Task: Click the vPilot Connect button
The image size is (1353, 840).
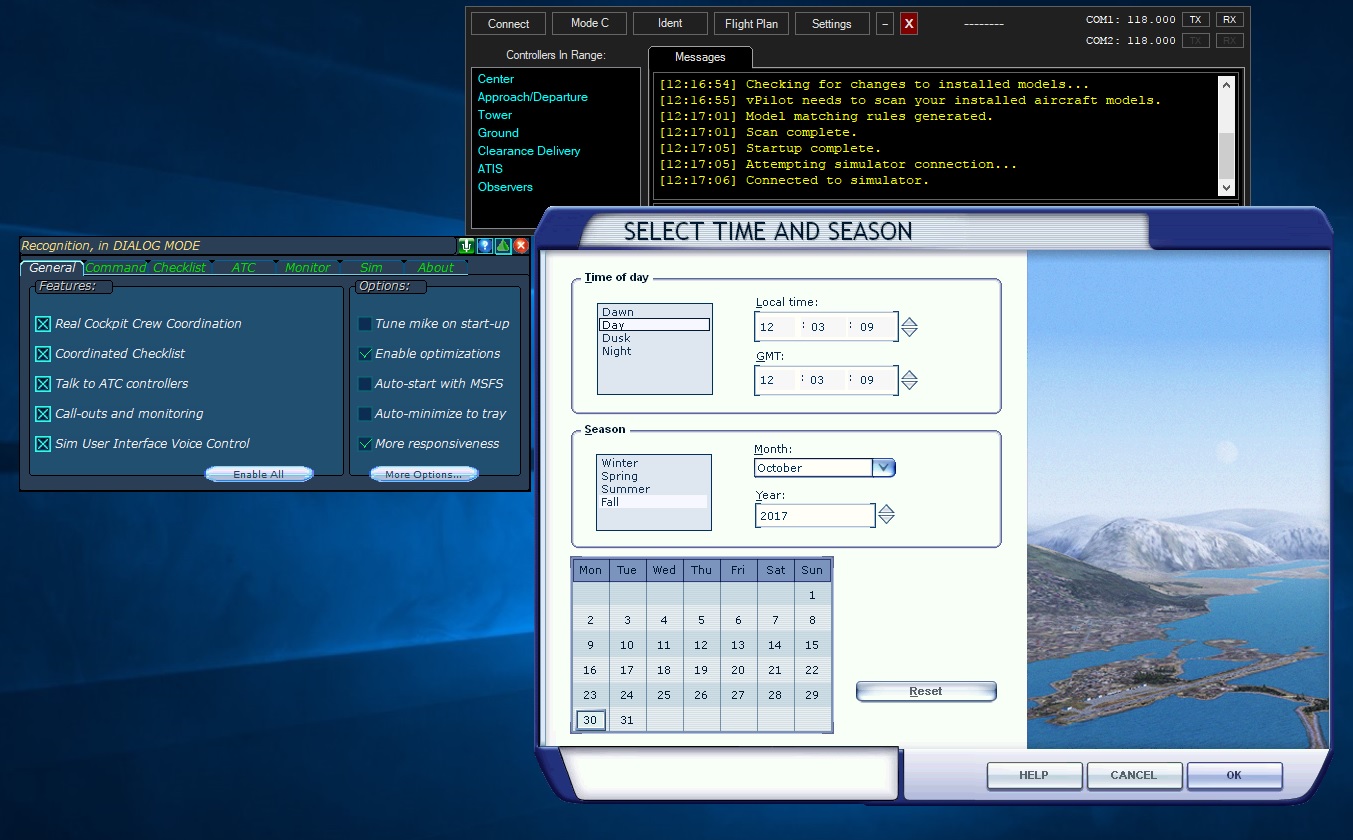Action: [509, 24]
